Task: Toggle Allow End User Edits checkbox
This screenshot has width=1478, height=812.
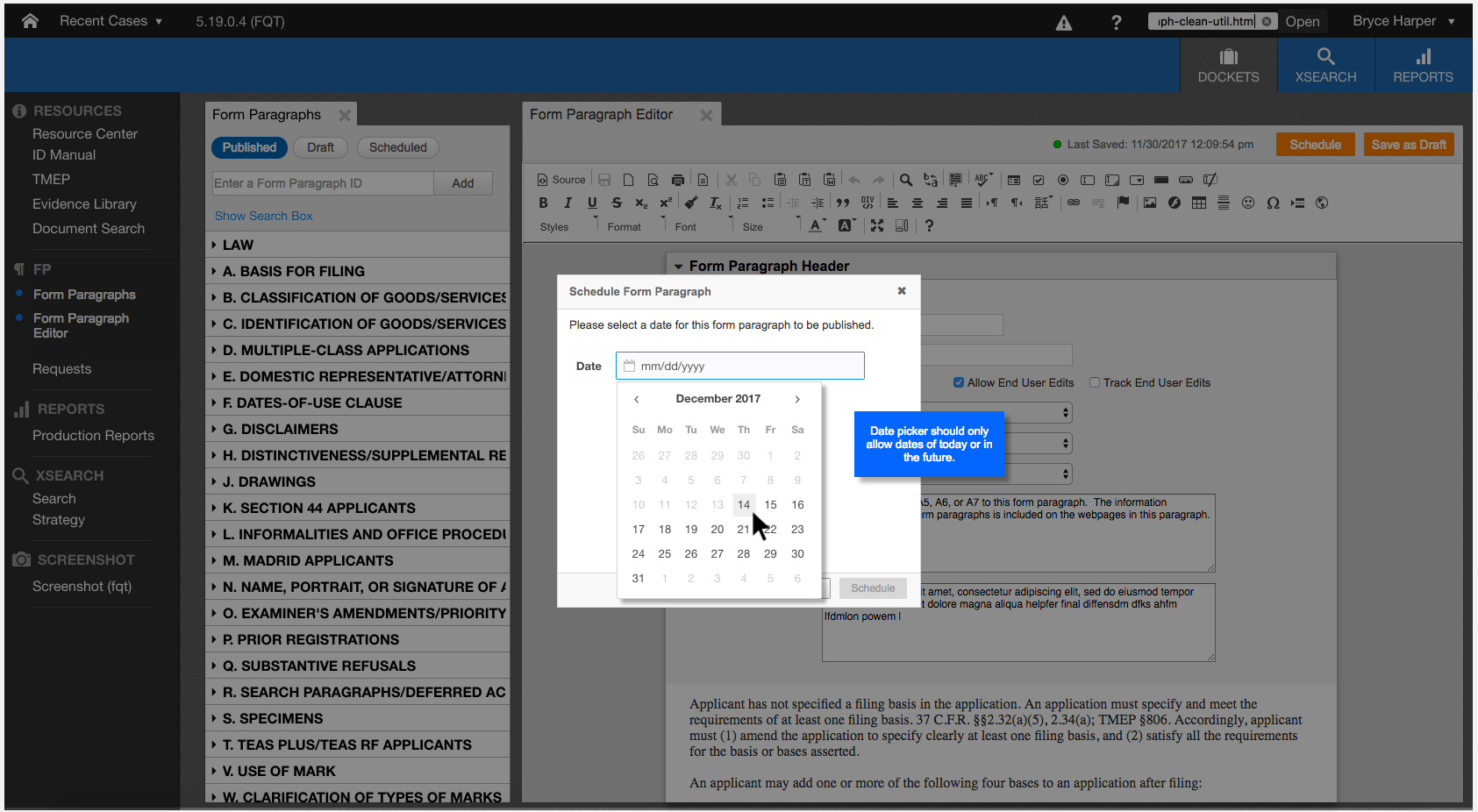Action: click(959, 382)
